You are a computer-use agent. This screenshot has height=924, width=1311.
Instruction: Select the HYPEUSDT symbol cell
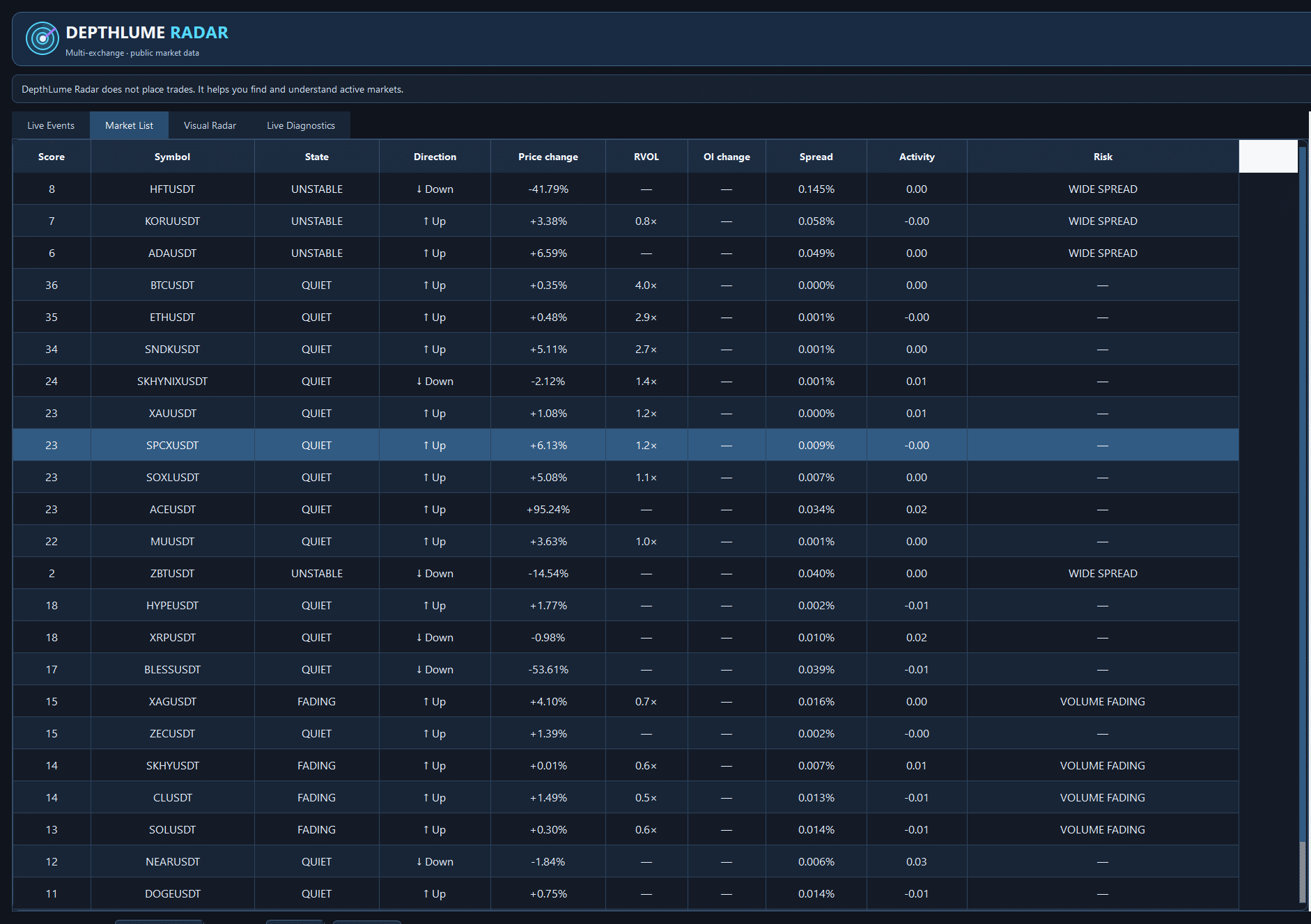click(172, 605)
